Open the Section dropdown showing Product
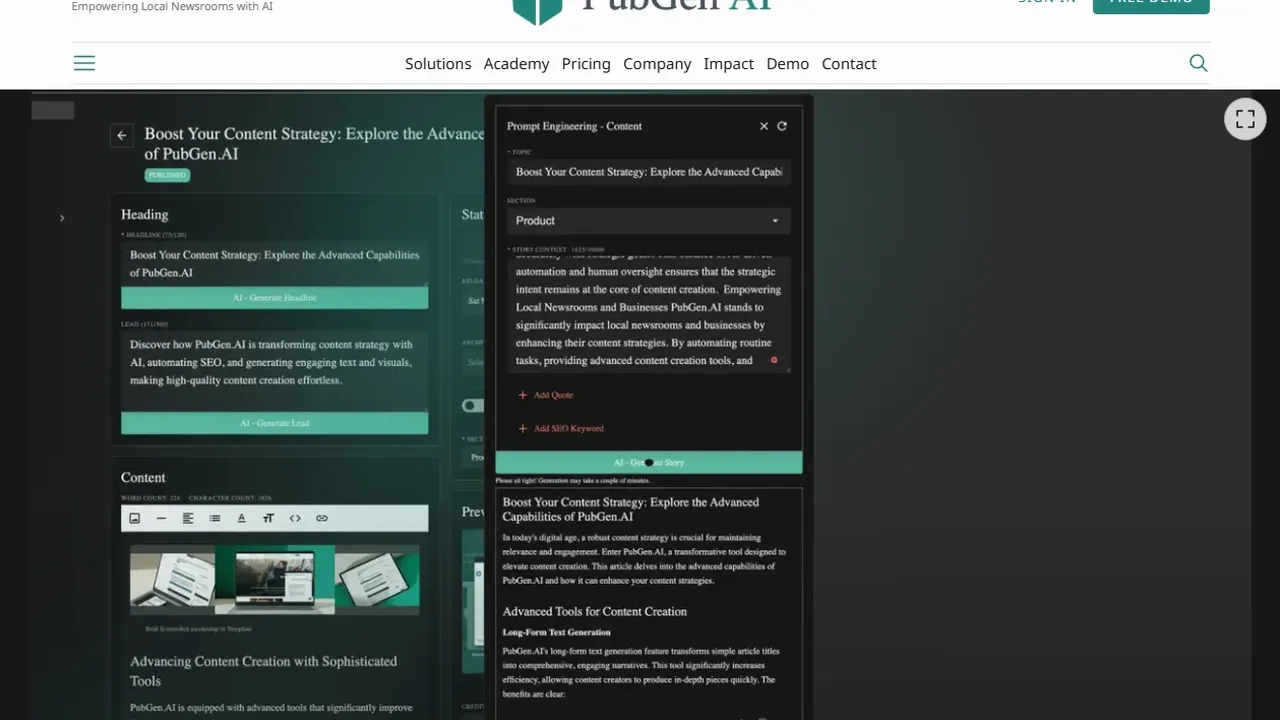The image size is (1280, 720). click(648, 220)
